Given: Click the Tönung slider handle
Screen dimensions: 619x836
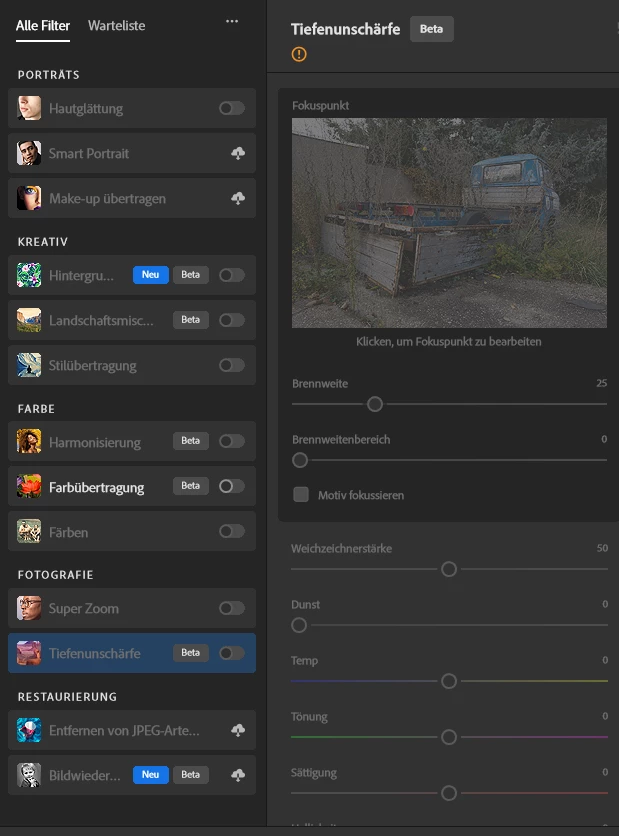Looking at the screenshot, I should 449,737.
